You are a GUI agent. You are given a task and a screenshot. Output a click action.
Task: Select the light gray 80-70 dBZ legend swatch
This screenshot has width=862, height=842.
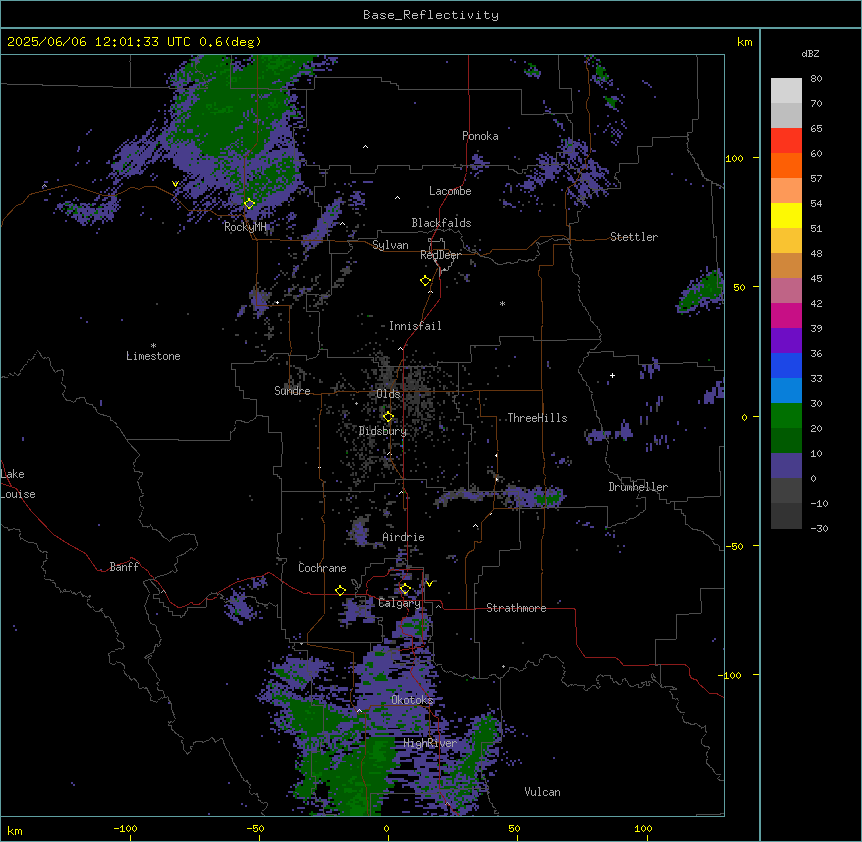(x=786, y=90)
